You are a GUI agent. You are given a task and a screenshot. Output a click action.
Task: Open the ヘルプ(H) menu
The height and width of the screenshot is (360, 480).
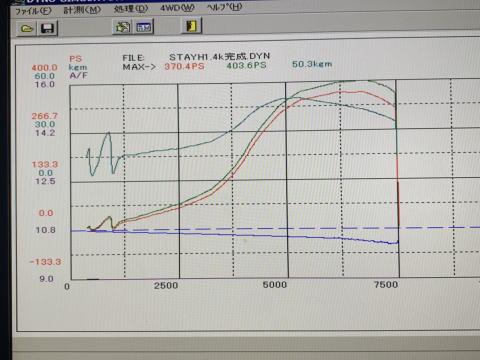click(224, 7)
